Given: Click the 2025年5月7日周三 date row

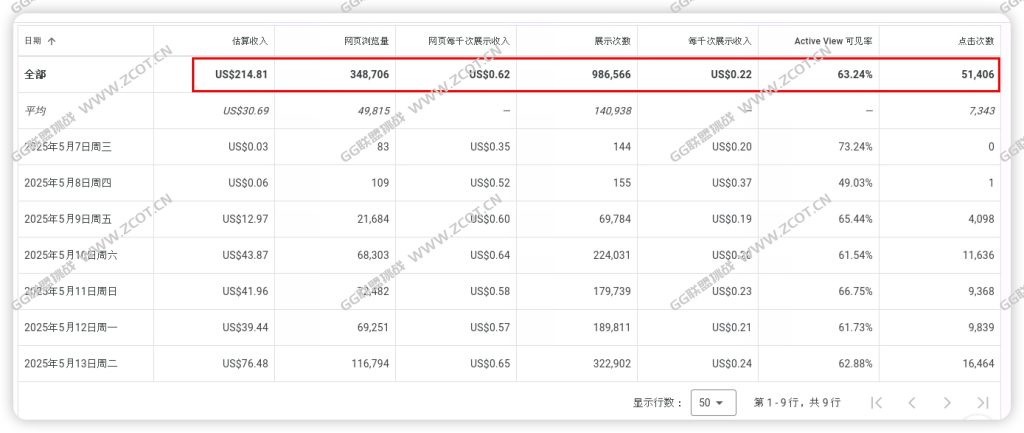Looking at the screenshot, I should [68, 147].
